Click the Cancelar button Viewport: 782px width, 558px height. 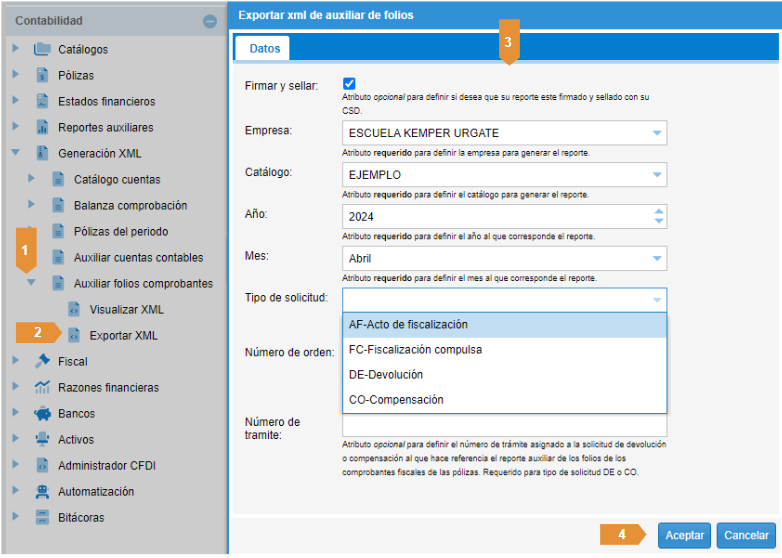pos(746,535)
